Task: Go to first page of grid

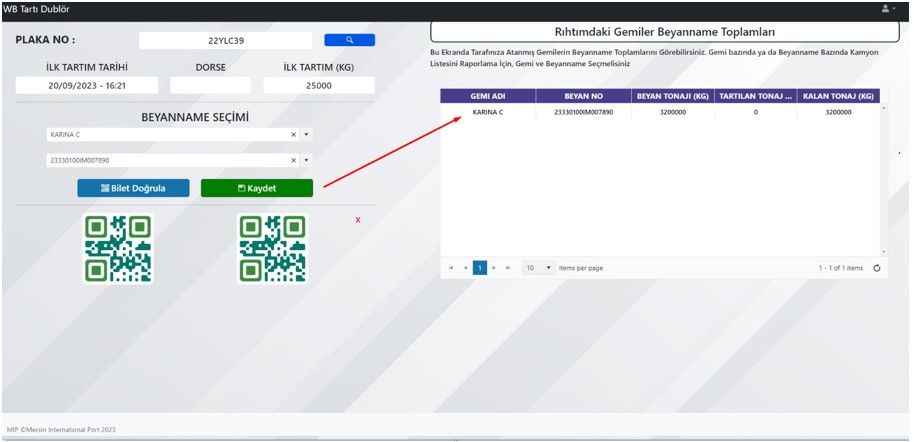Action: click(x=451, y=268)
